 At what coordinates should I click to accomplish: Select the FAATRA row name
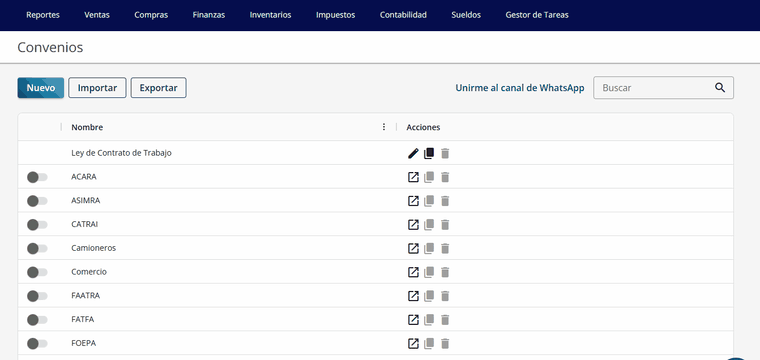coord(86,296)
